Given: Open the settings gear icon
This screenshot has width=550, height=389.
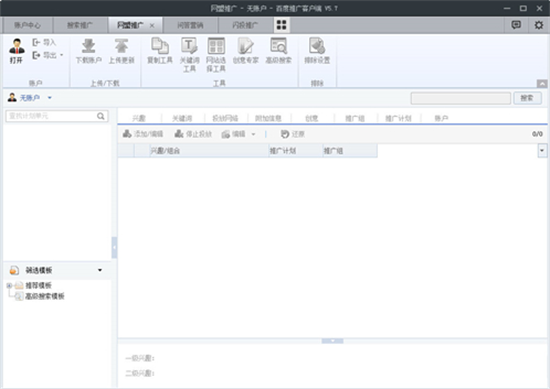Looking at the screenshot, I should [539, 25].
